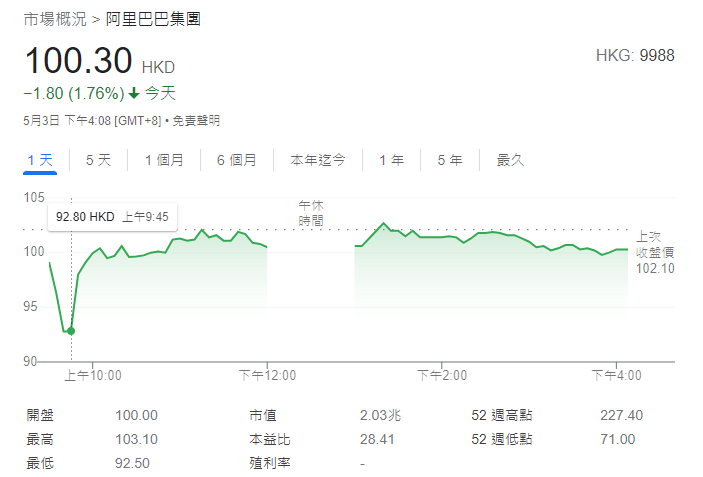Click the 阿里巴巴集團 company name in the breadcrumb
Screen dimensions: 703x477
(153, 19)
